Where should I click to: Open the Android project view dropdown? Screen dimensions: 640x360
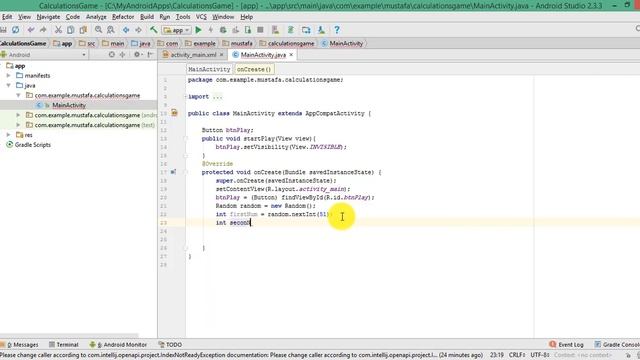point(44,55)
